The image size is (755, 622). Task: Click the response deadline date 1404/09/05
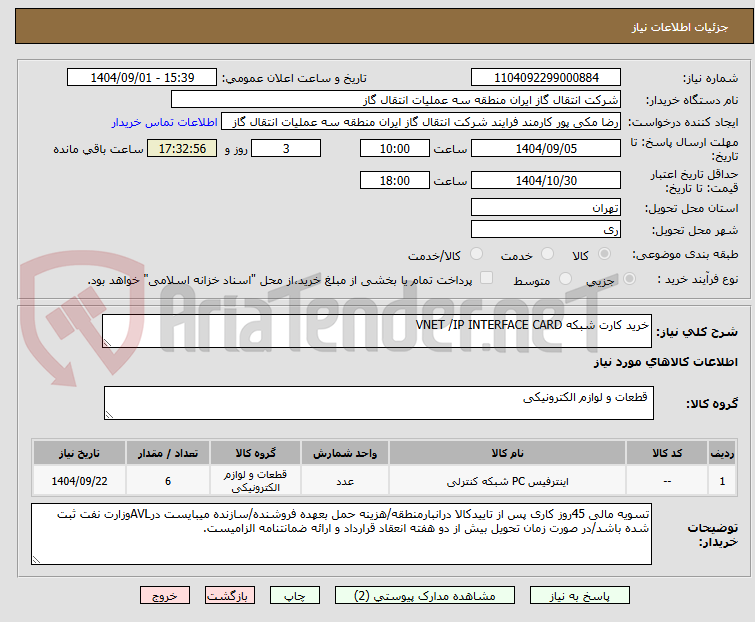(x=546, y=148)
